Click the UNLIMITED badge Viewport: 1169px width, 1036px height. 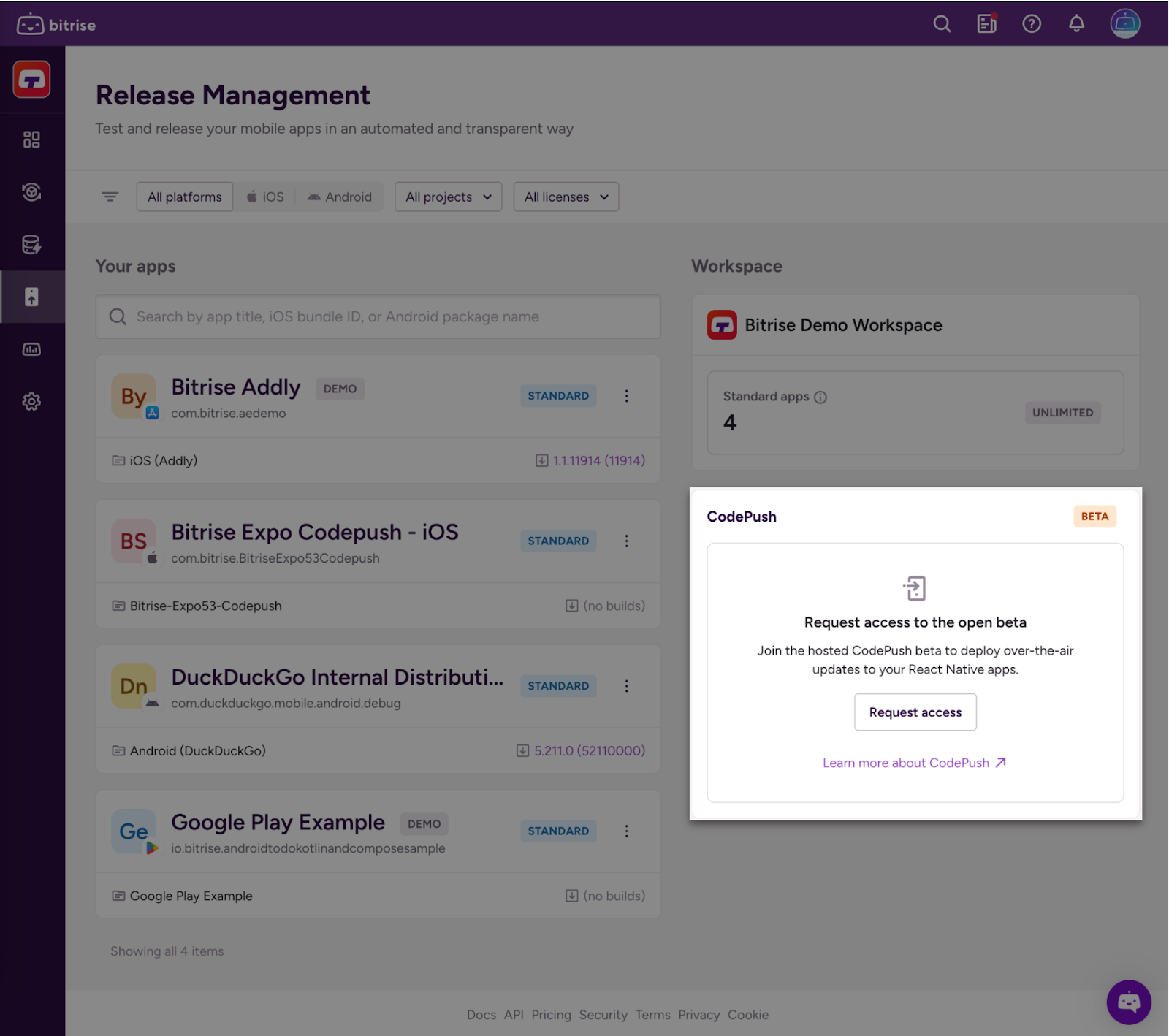[x=1063, y=413]
